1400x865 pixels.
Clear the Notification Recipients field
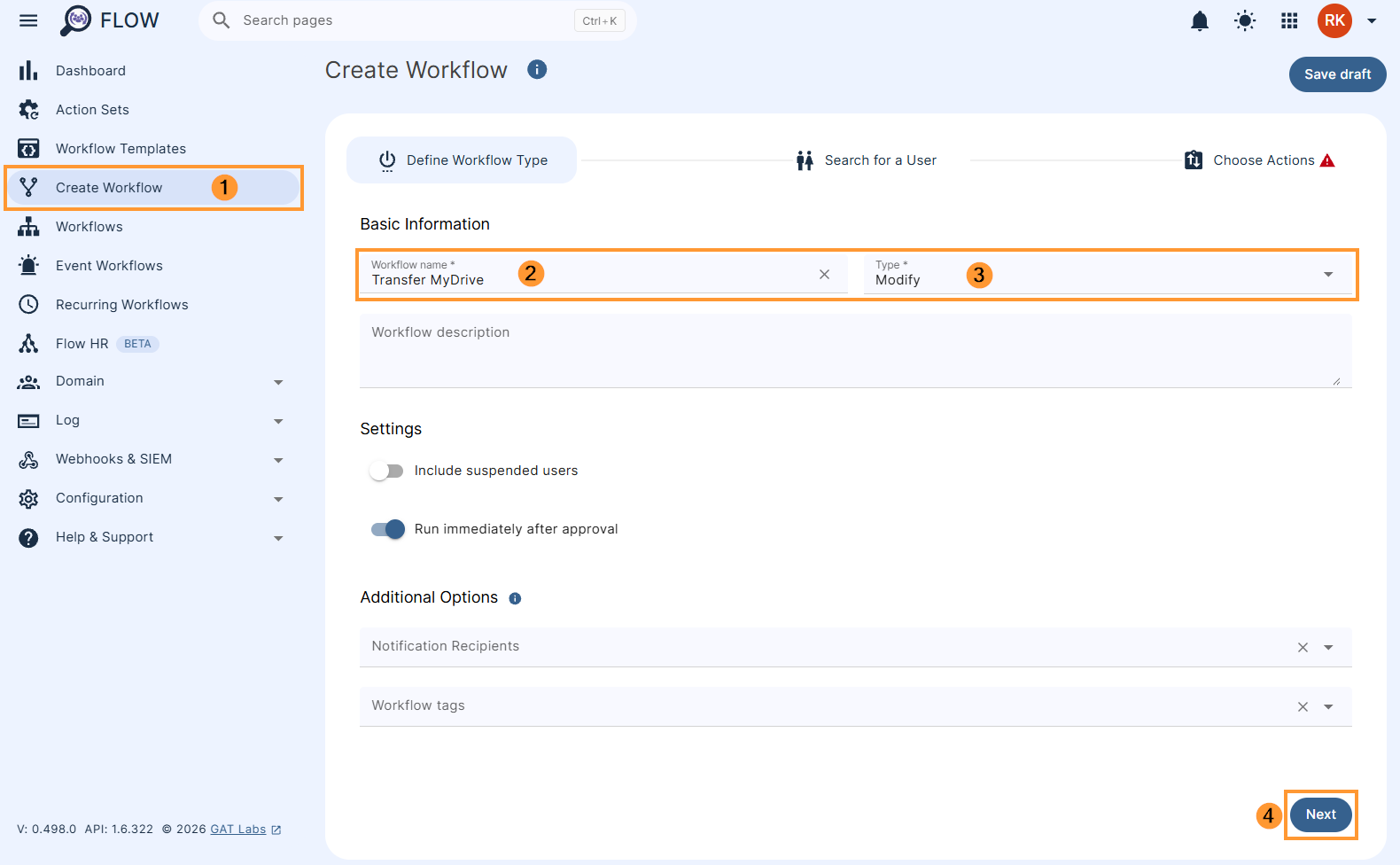point(1303,648)
